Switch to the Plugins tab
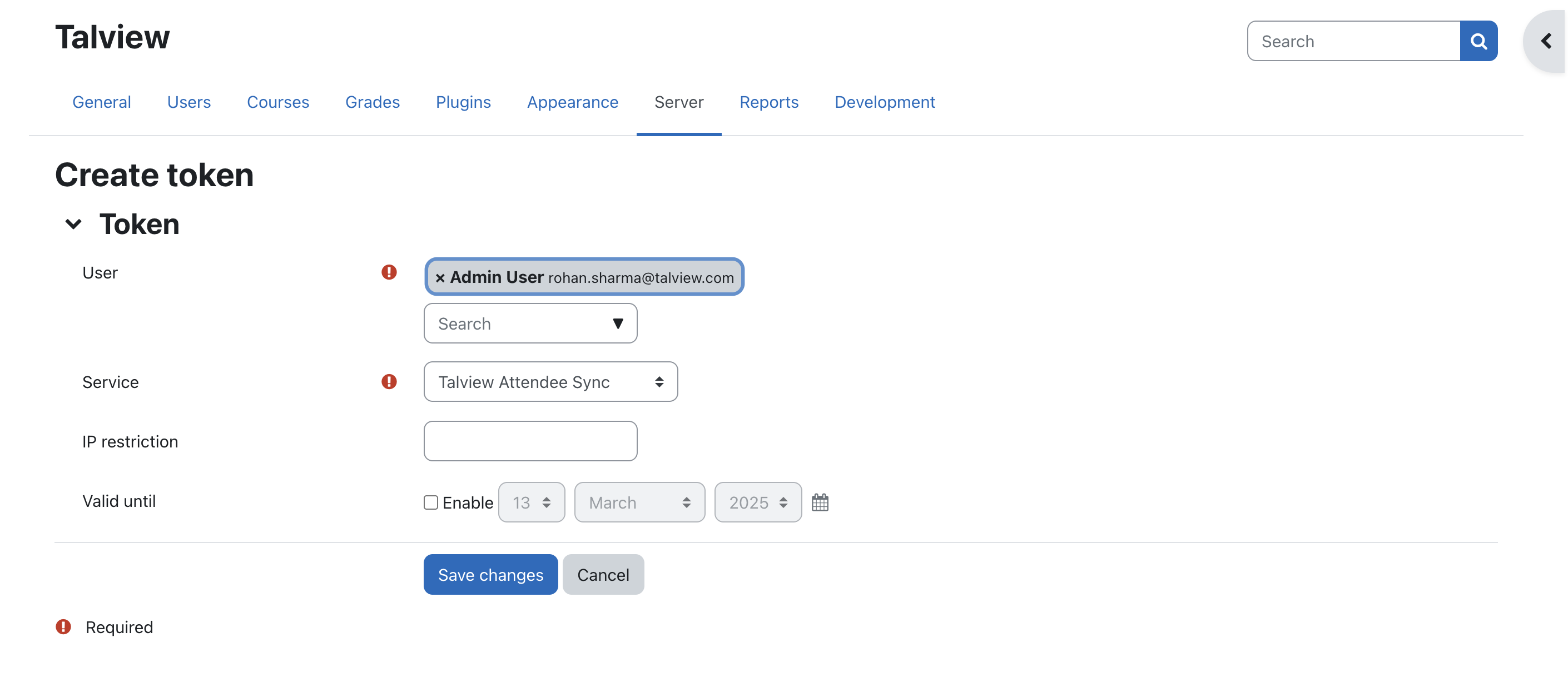This screenshot has width=1568, height=697. click(463, 102)
